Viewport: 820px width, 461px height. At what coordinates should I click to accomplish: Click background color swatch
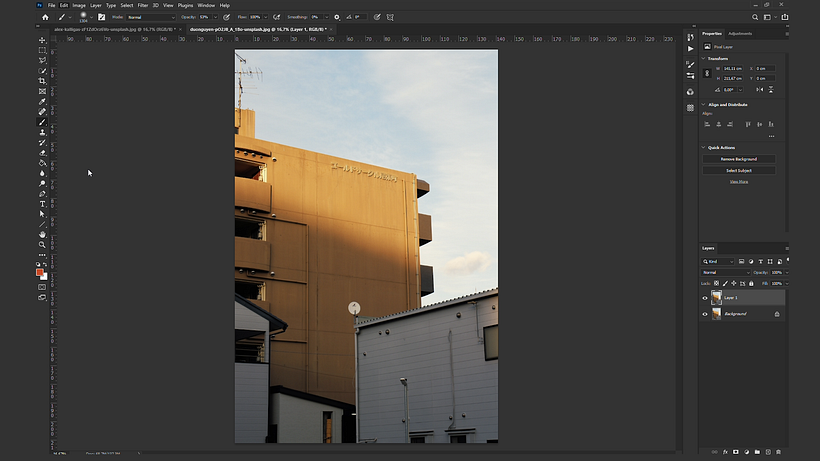coord(45,277)
